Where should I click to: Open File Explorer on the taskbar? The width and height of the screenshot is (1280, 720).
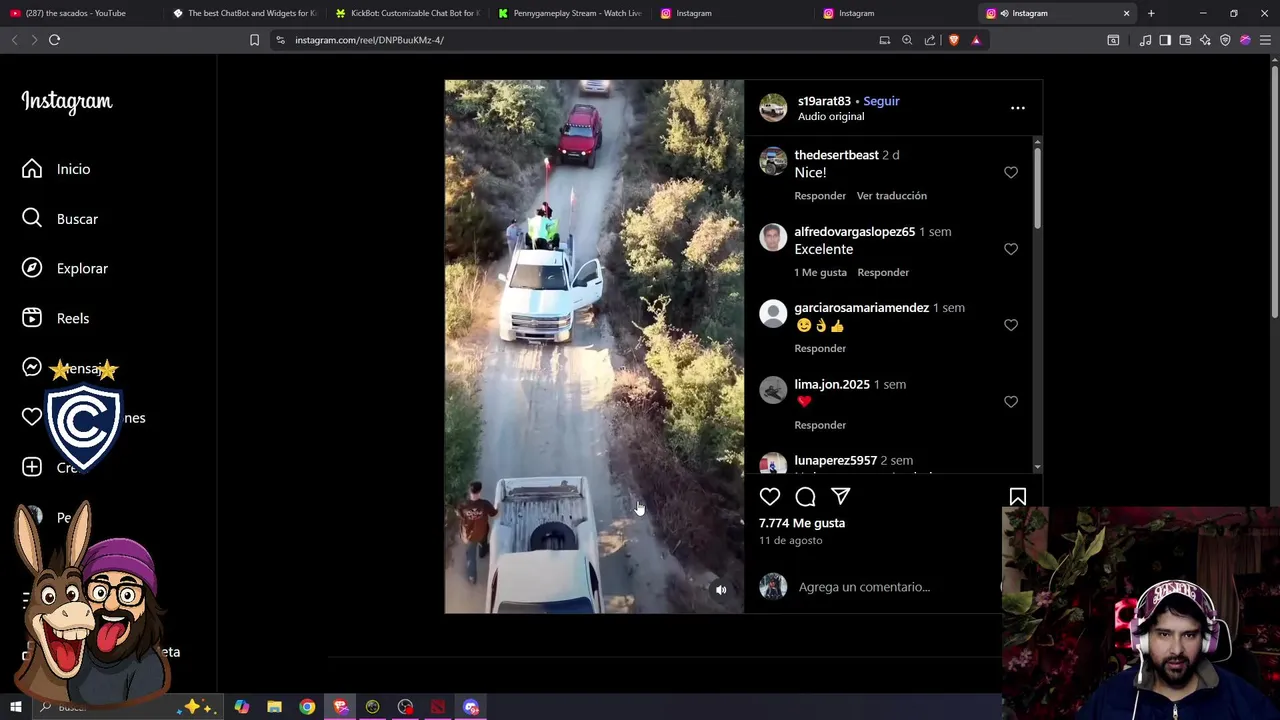click(x=274, y=707)
